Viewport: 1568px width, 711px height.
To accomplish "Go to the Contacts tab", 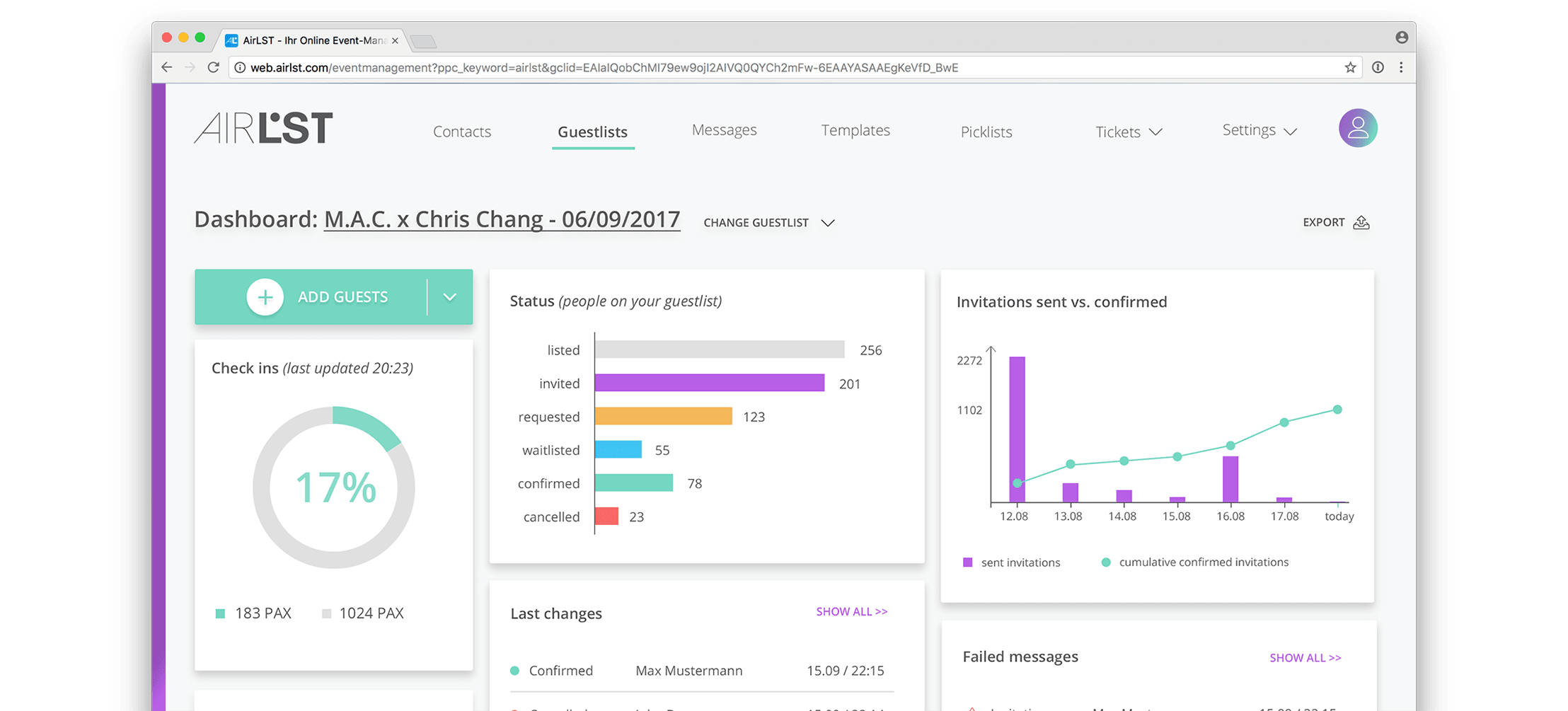I will [x=462, y=132].
